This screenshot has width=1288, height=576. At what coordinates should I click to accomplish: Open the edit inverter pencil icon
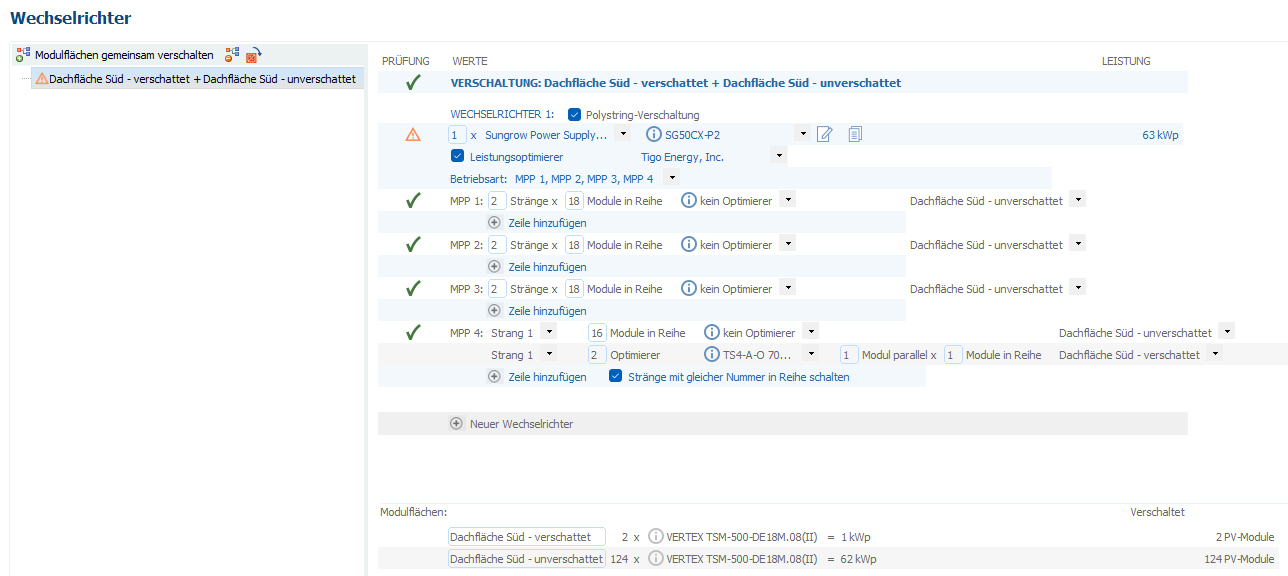coord(825,134)
